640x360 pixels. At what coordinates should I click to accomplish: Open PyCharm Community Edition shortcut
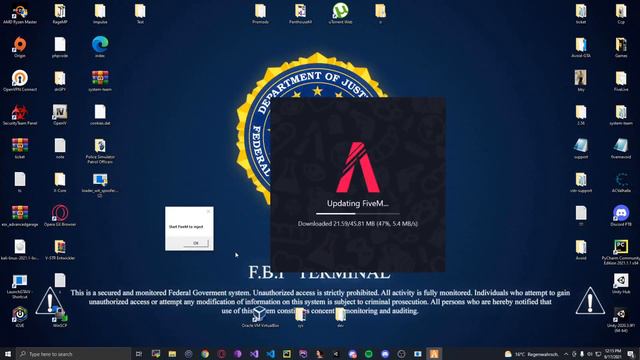point(621,252)
